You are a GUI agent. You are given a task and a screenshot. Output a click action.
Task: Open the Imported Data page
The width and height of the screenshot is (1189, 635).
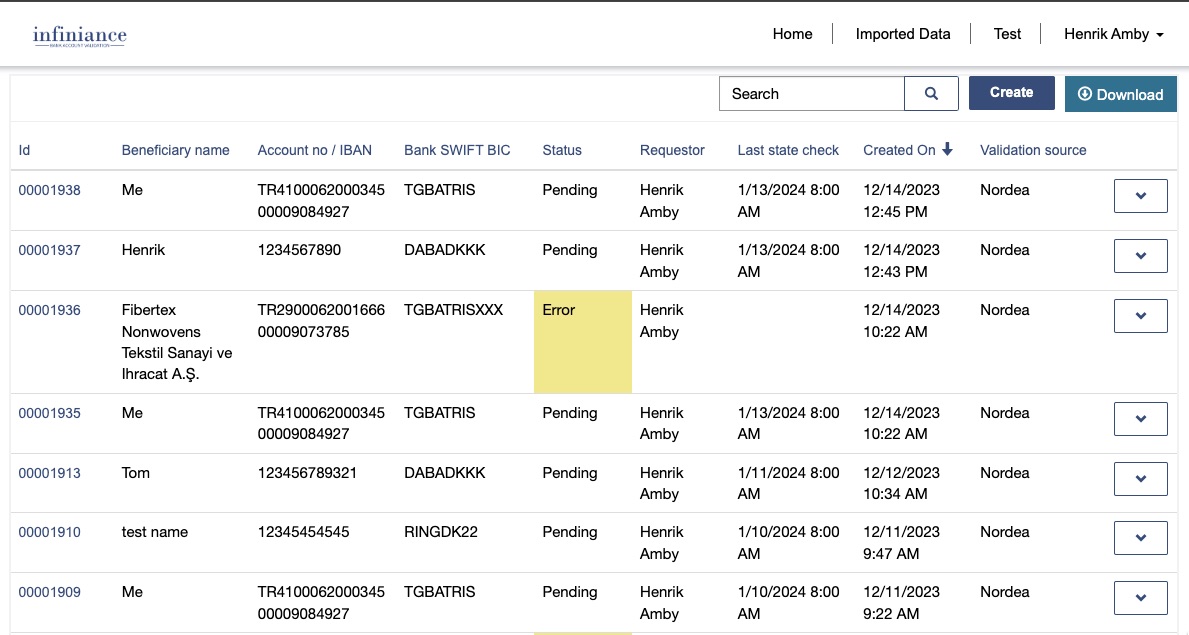click(902, 34)
